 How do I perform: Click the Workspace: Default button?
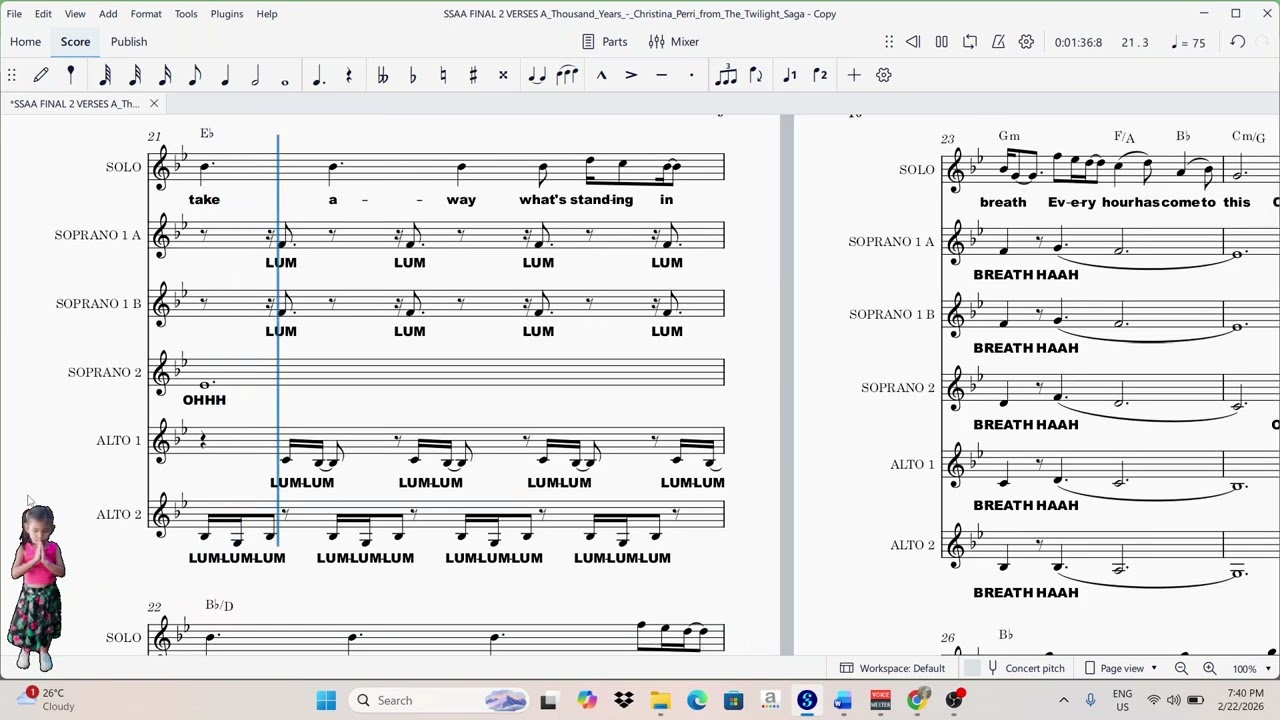pos(892,668)
